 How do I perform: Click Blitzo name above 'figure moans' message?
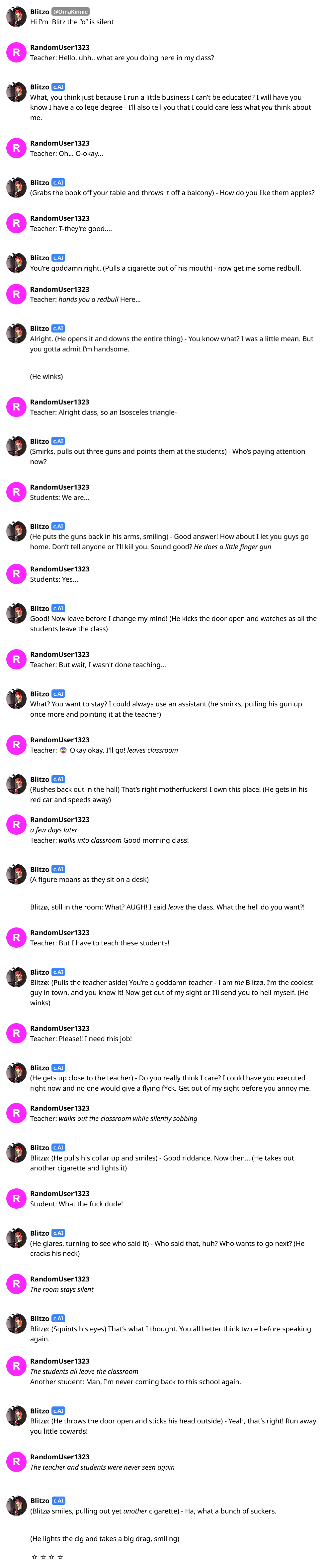point(40,869)
